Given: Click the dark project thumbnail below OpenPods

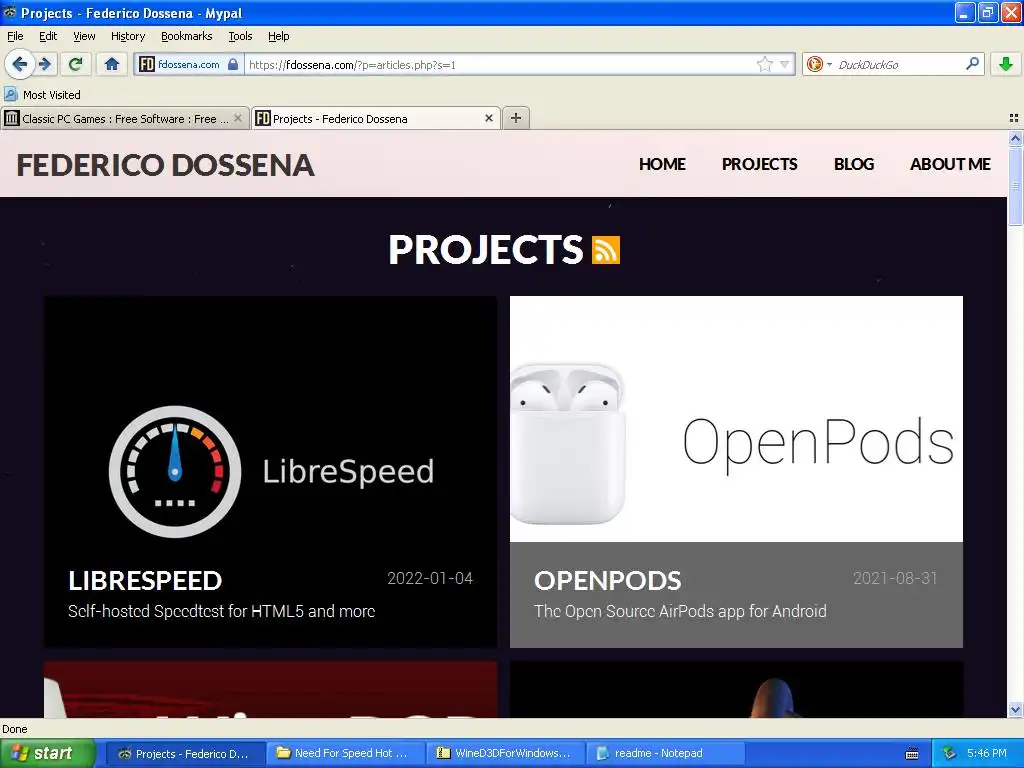Looking at the screenshot, I should click(736, 690).
